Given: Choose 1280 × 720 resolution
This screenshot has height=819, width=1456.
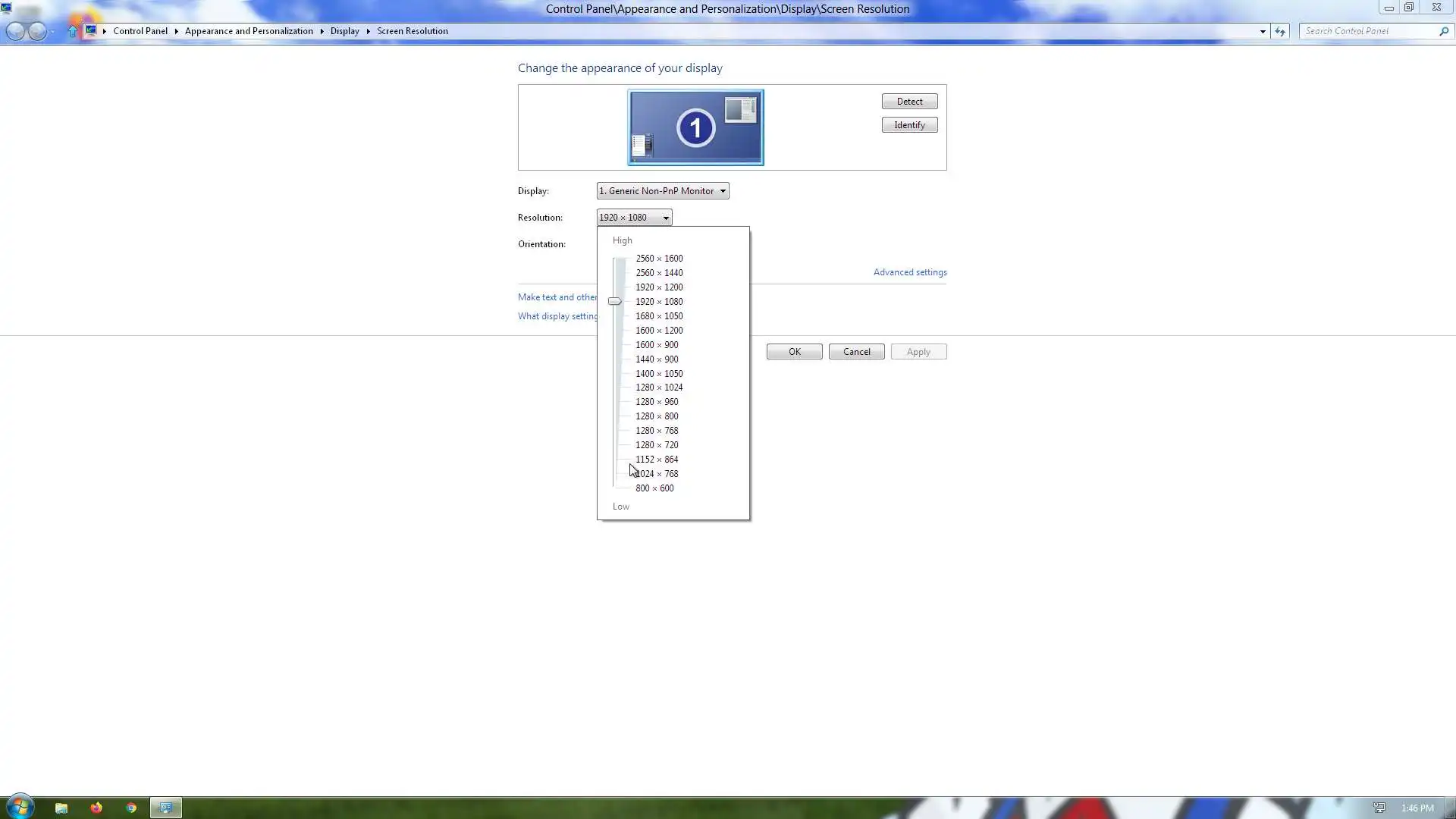Looking at the screenshot, I should pos(657,445).
